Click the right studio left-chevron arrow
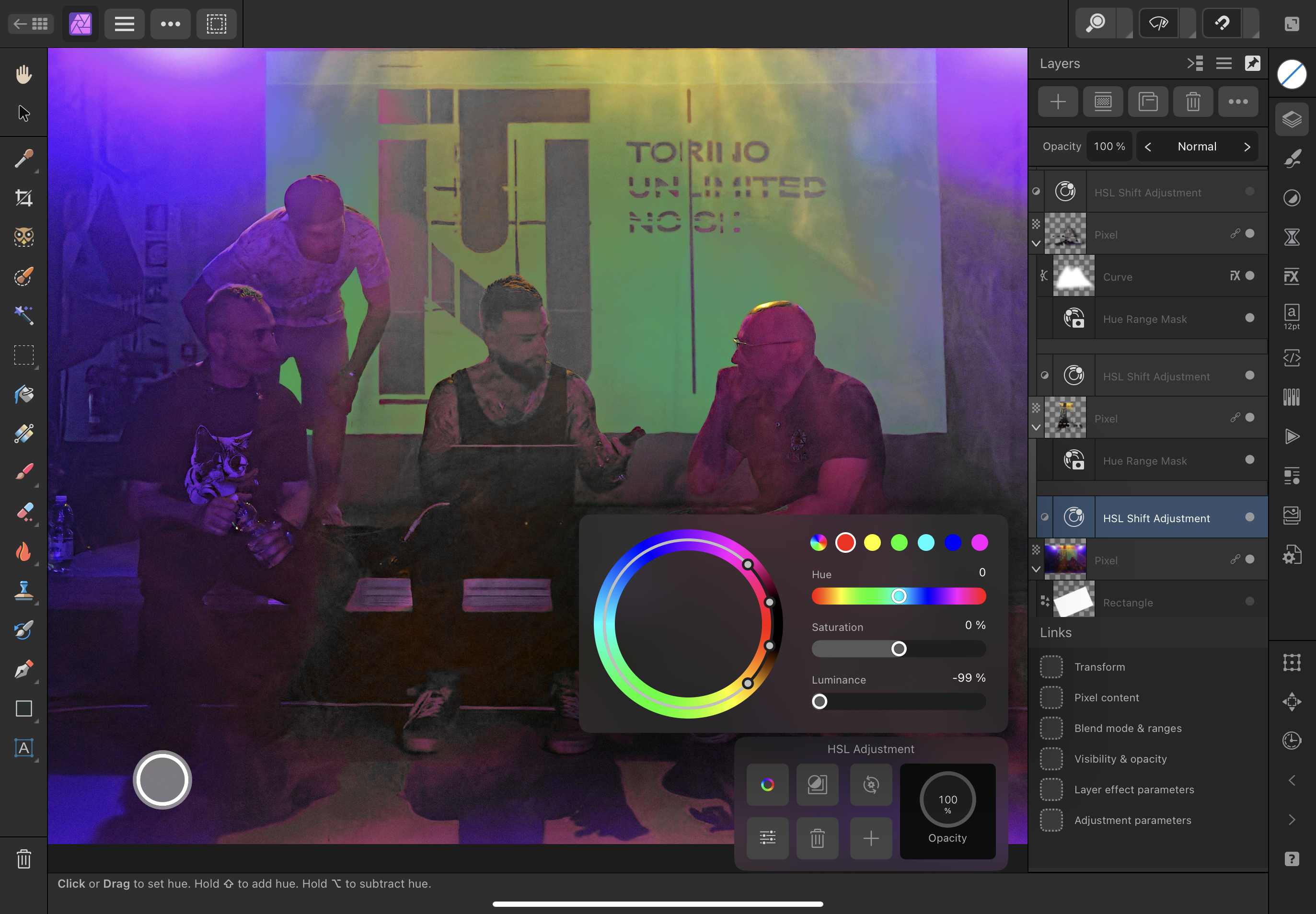 click(x=1292, y=780)
